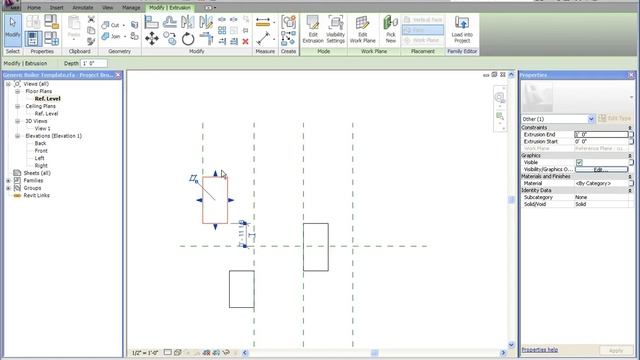Select the Align tool
The image size is (640, 360).
pos(151,22)
